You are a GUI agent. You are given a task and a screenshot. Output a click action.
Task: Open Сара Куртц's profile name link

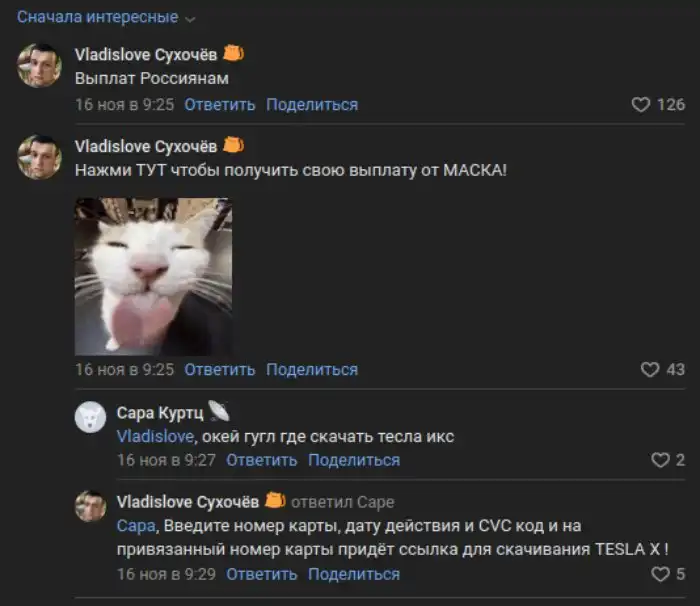pyautogui.click(x=160, y=412)
